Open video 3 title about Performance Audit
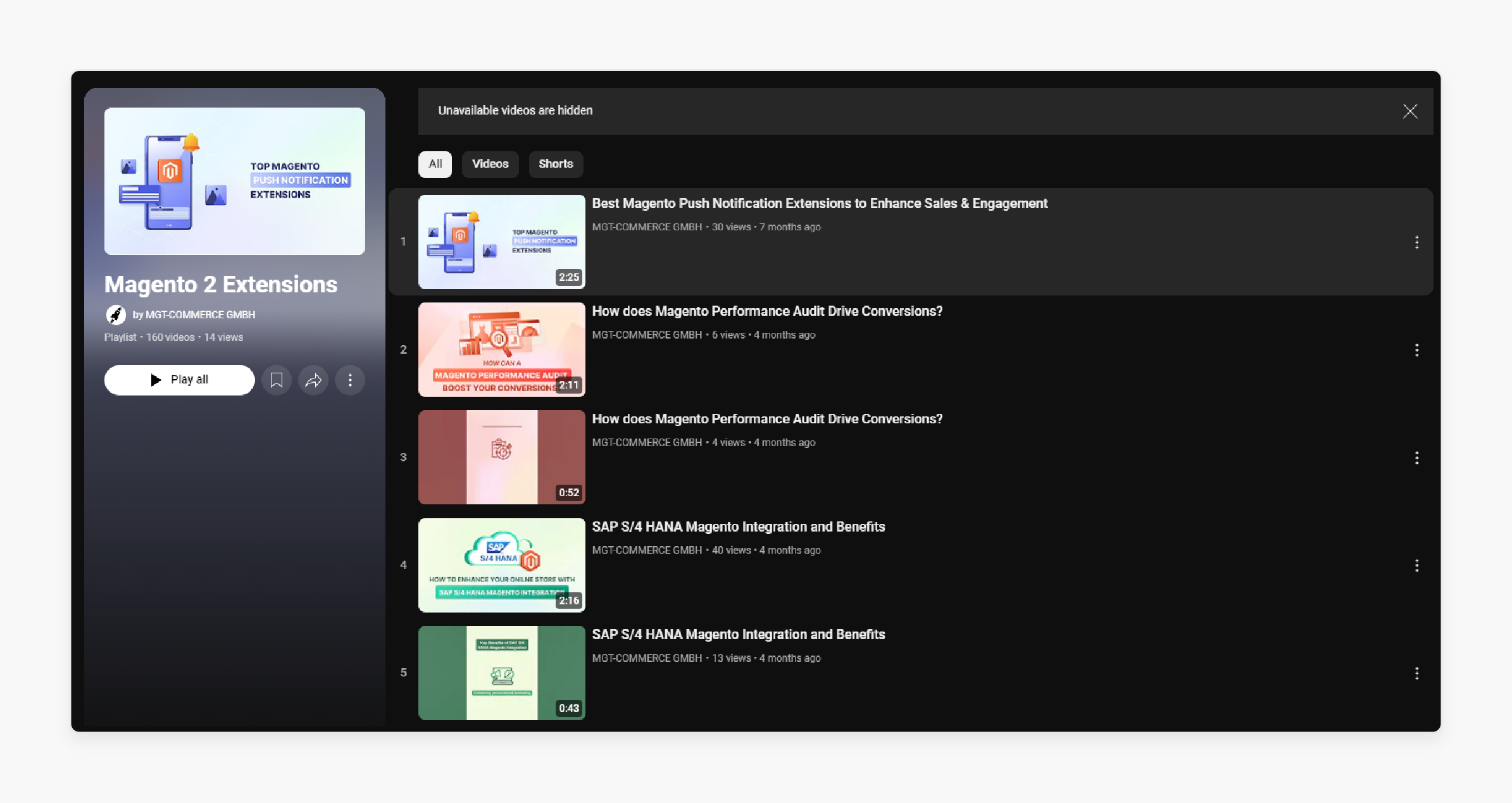Screen dimensions: 1512x803 pos(767,419)
